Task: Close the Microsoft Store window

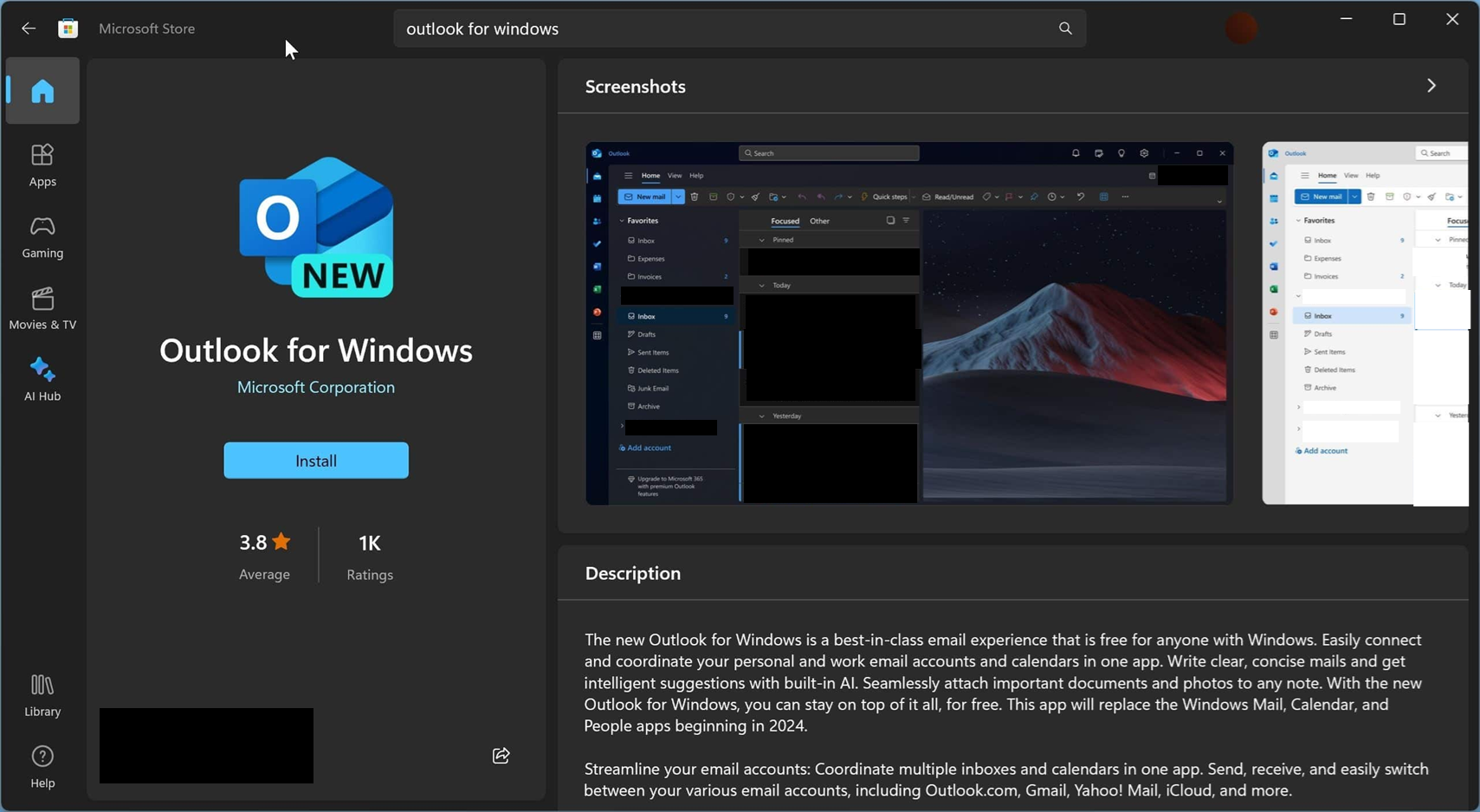Action: click(1452, 19)
